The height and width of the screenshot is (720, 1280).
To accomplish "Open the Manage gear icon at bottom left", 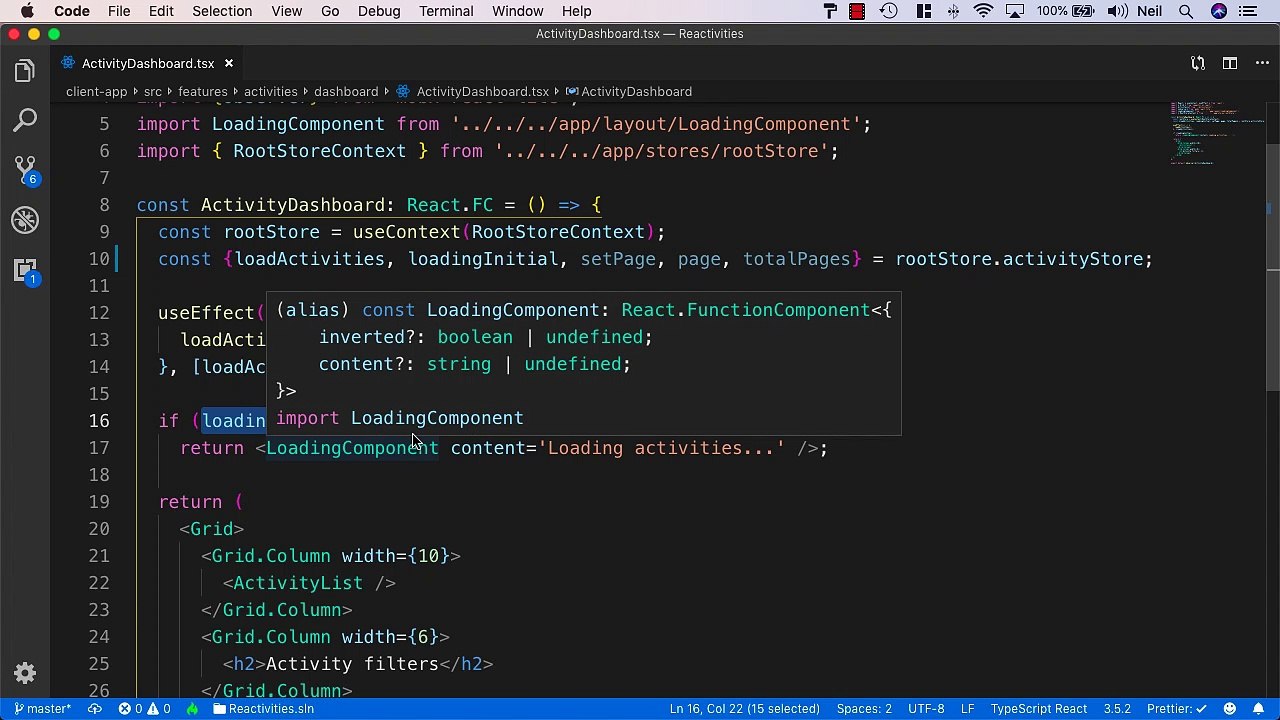I will tap(25, 673).
